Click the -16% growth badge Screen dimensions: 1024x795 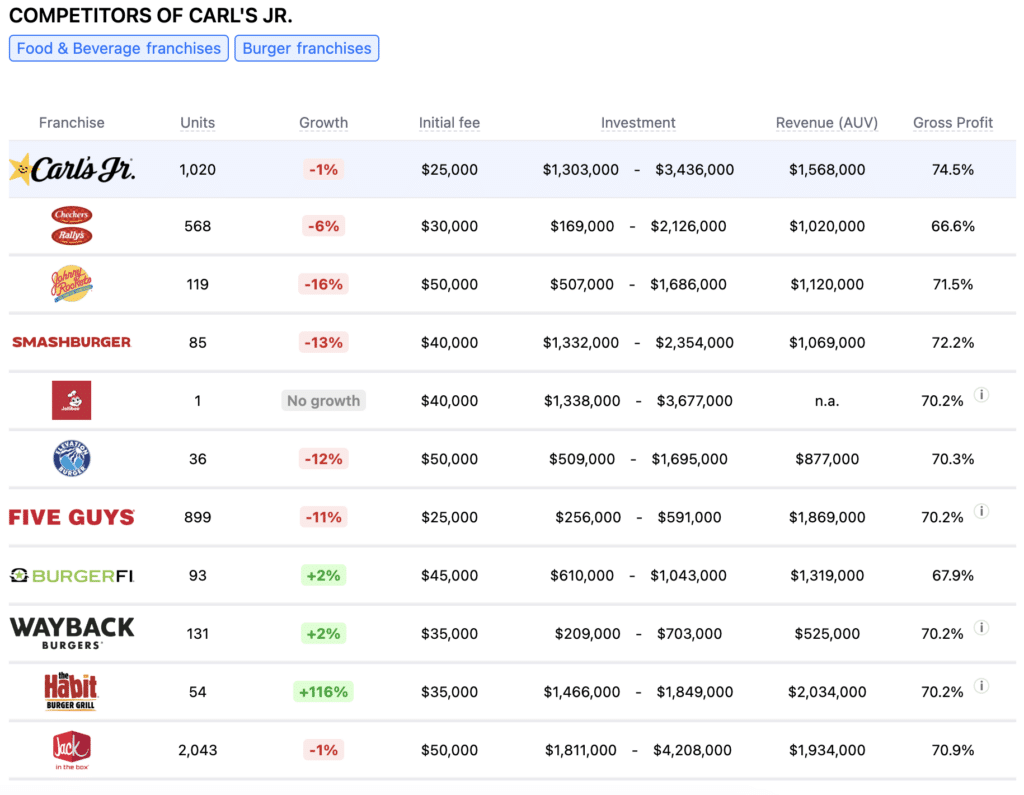(323, 284)
